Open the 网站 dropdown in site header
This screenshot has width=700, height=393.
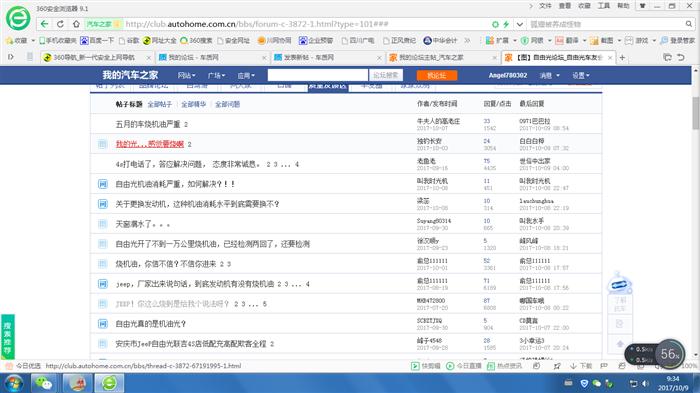186,75
